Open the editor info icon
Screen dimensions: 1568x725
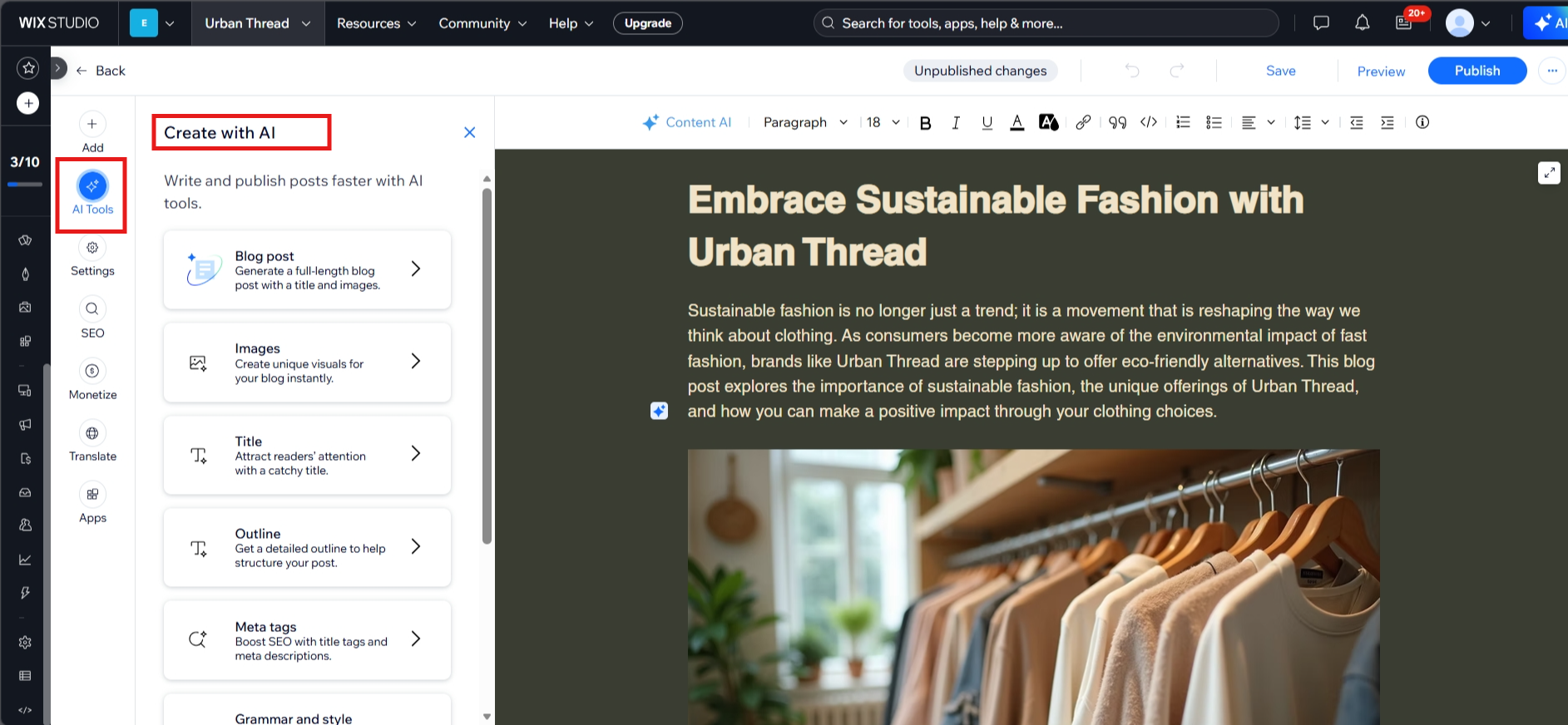pyautogui.click(x=1422, y=122)
